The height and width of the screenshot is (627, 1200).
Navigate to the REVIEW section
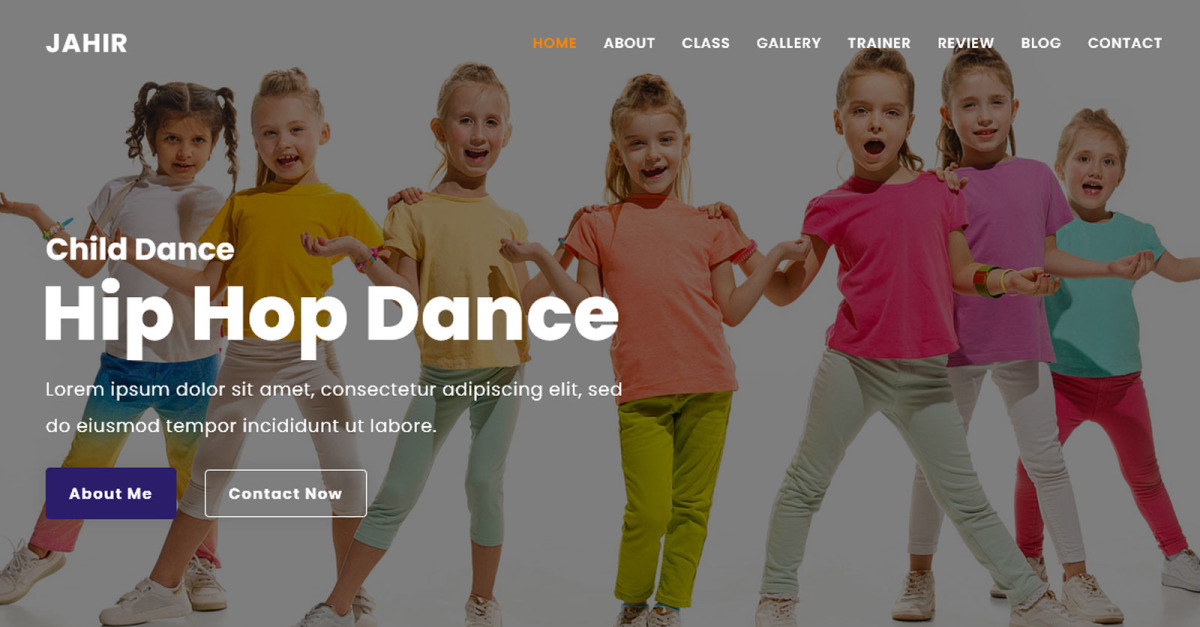tap(966, 43)
